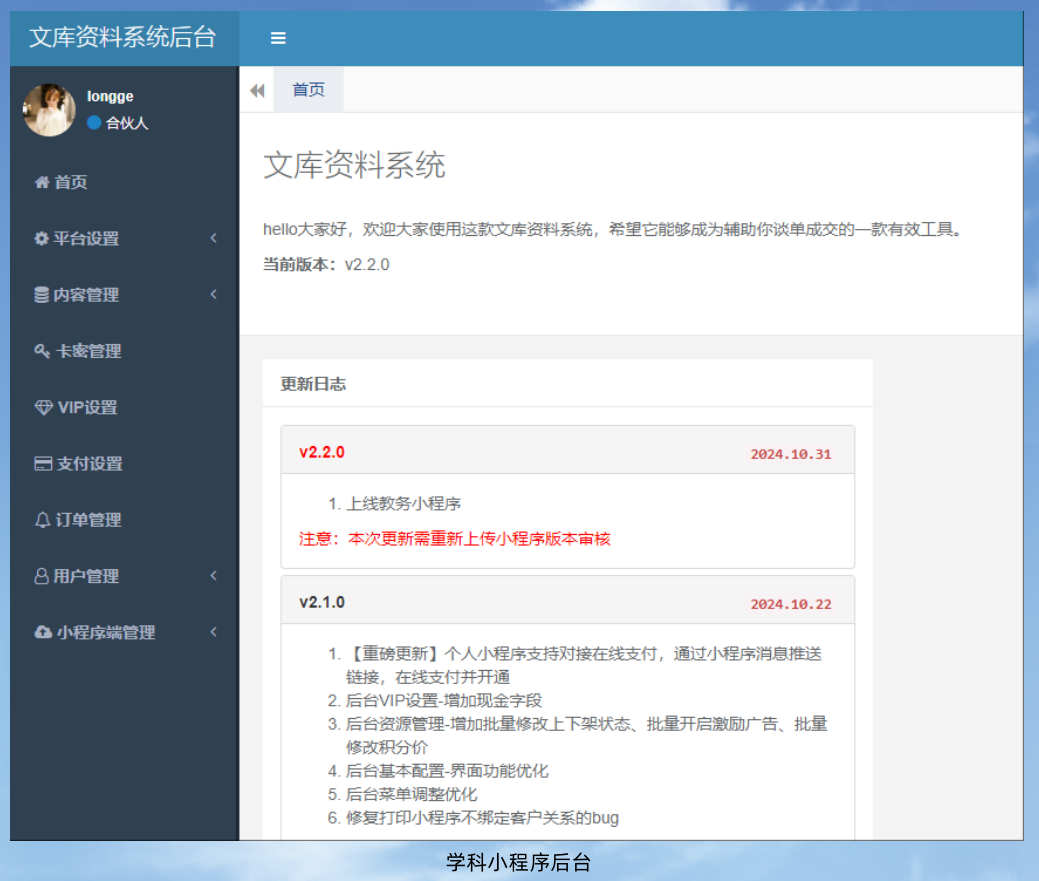Click the database icon for 内容管理
Viewport: 1039px width, 881px height.
click(41, 295)
